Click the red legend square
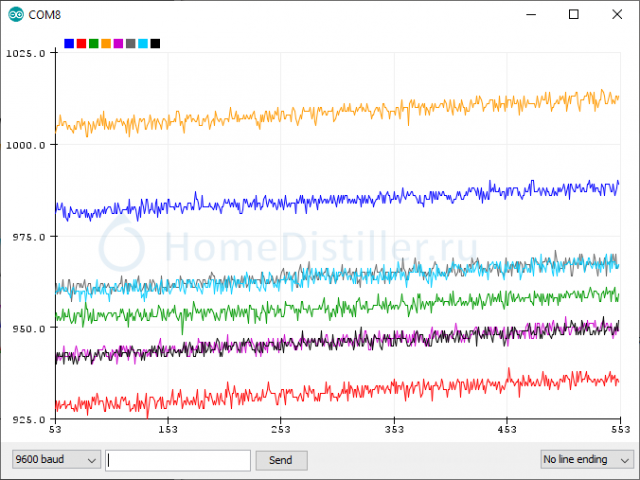The height and width of the screenshot is (480, 640). click(x=81, y=43)
